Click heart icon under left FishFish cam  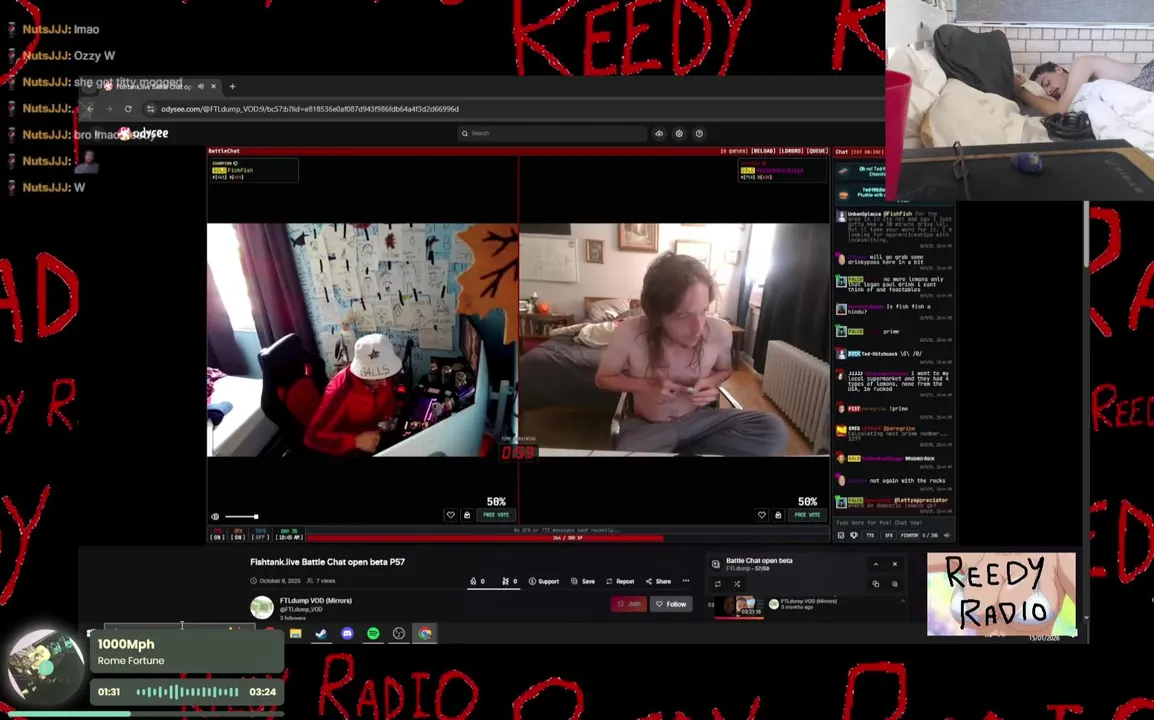[x=450, y=515]
